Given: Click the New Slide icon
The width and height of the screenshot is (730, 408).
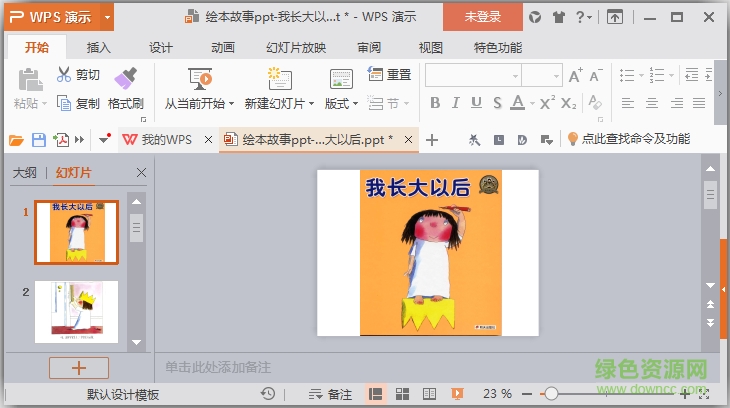Looking at the screenshot, I should point(279,79).
